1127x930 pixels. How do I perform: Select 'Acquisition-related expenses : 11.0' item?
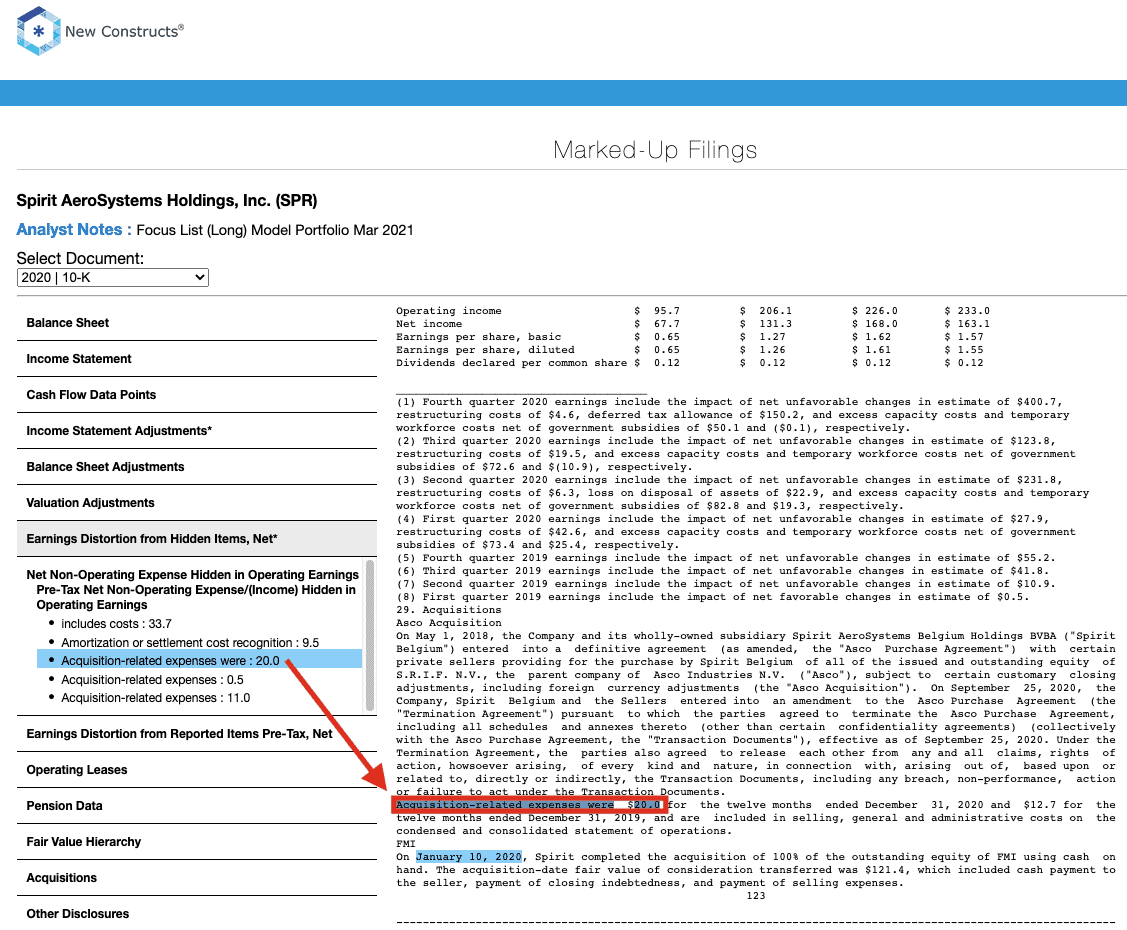tap(155, 698)
